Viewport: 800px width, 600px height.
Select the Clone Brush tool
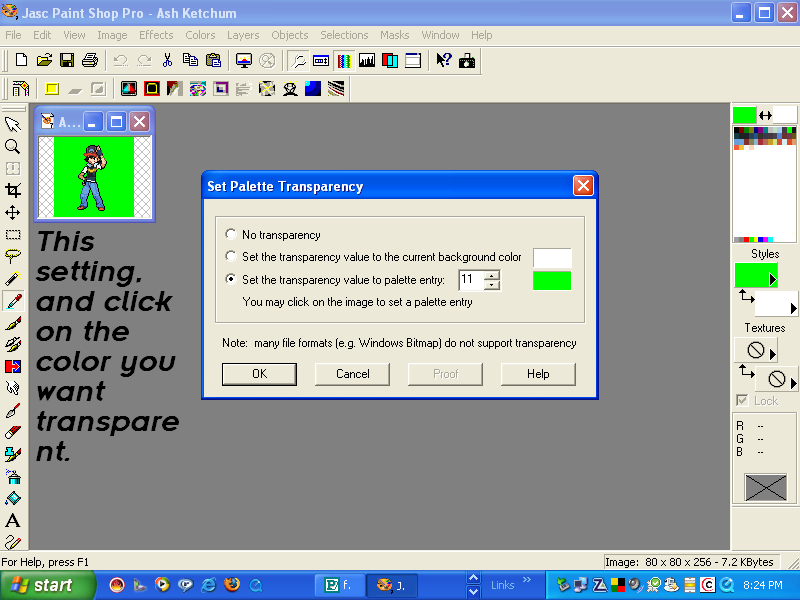[x=13, y=344]
